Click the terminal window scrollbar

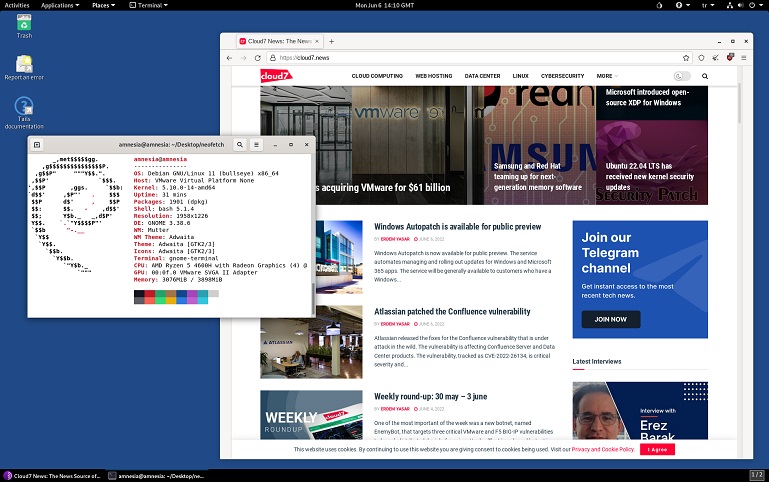click(313, 299)
